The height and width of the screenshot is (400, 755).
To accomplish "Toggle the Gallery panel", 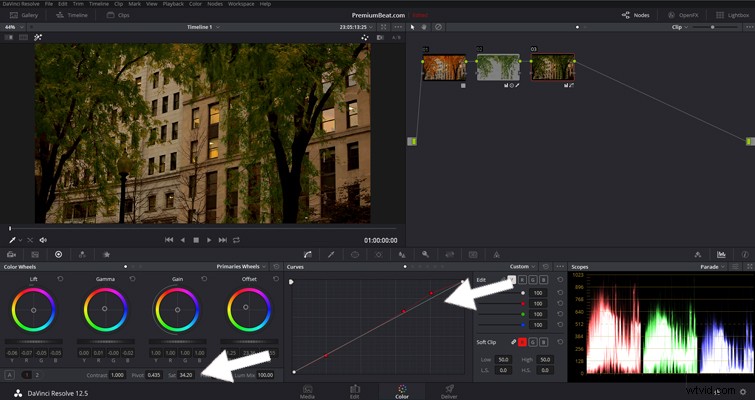I will point(24,15).
